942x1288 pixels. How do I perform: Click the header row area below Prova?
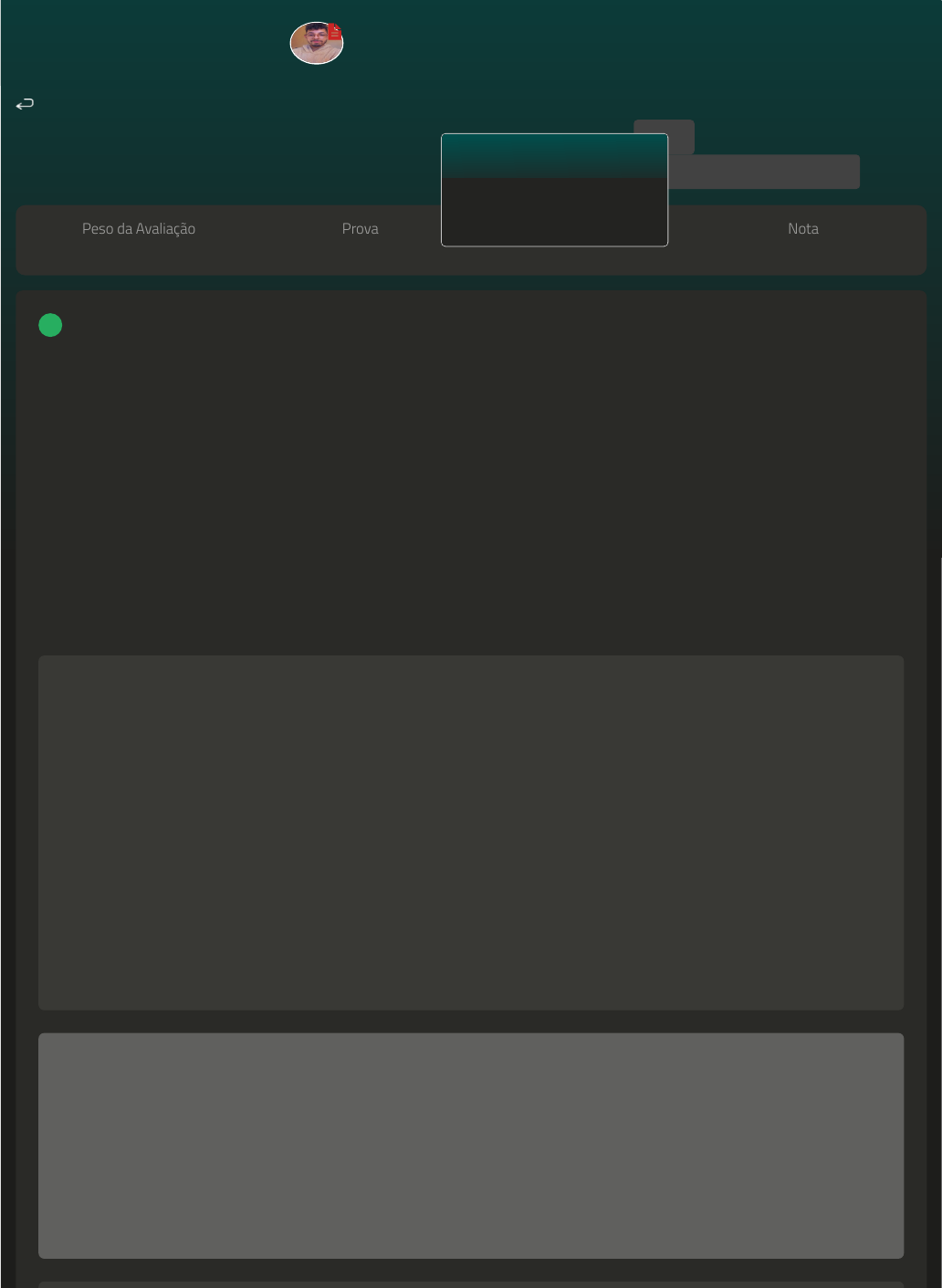point(360,257)
